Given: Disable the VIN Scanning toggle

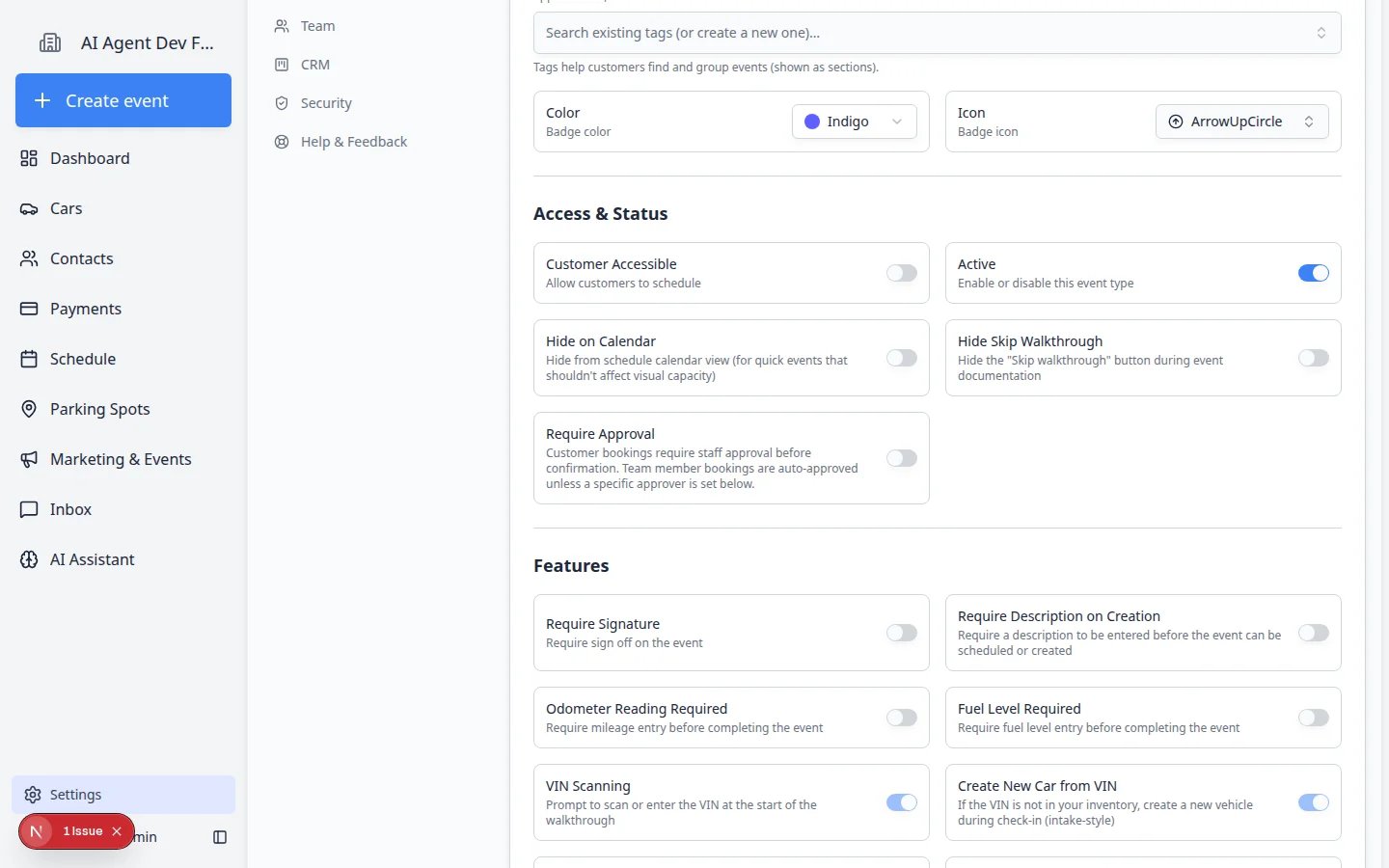Looking at the screenshot, I should (902, 802).
